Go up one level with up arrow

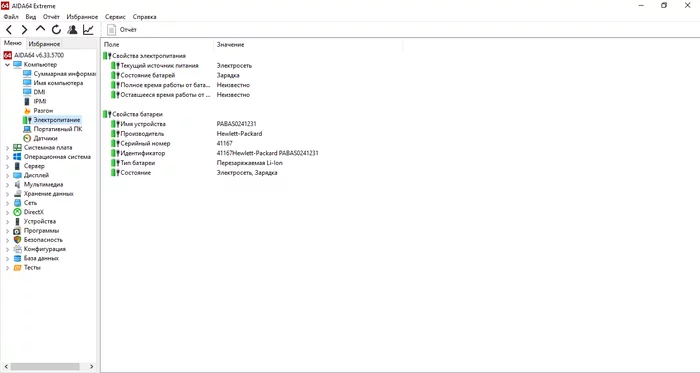point(40,29)
